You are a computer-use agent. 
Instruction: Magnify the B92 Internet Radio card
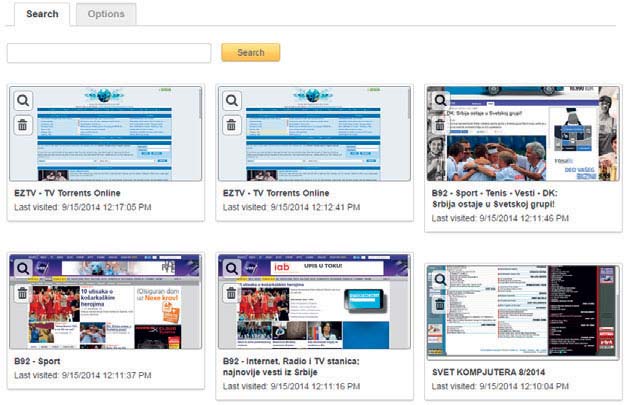click(x=232, y=268)
